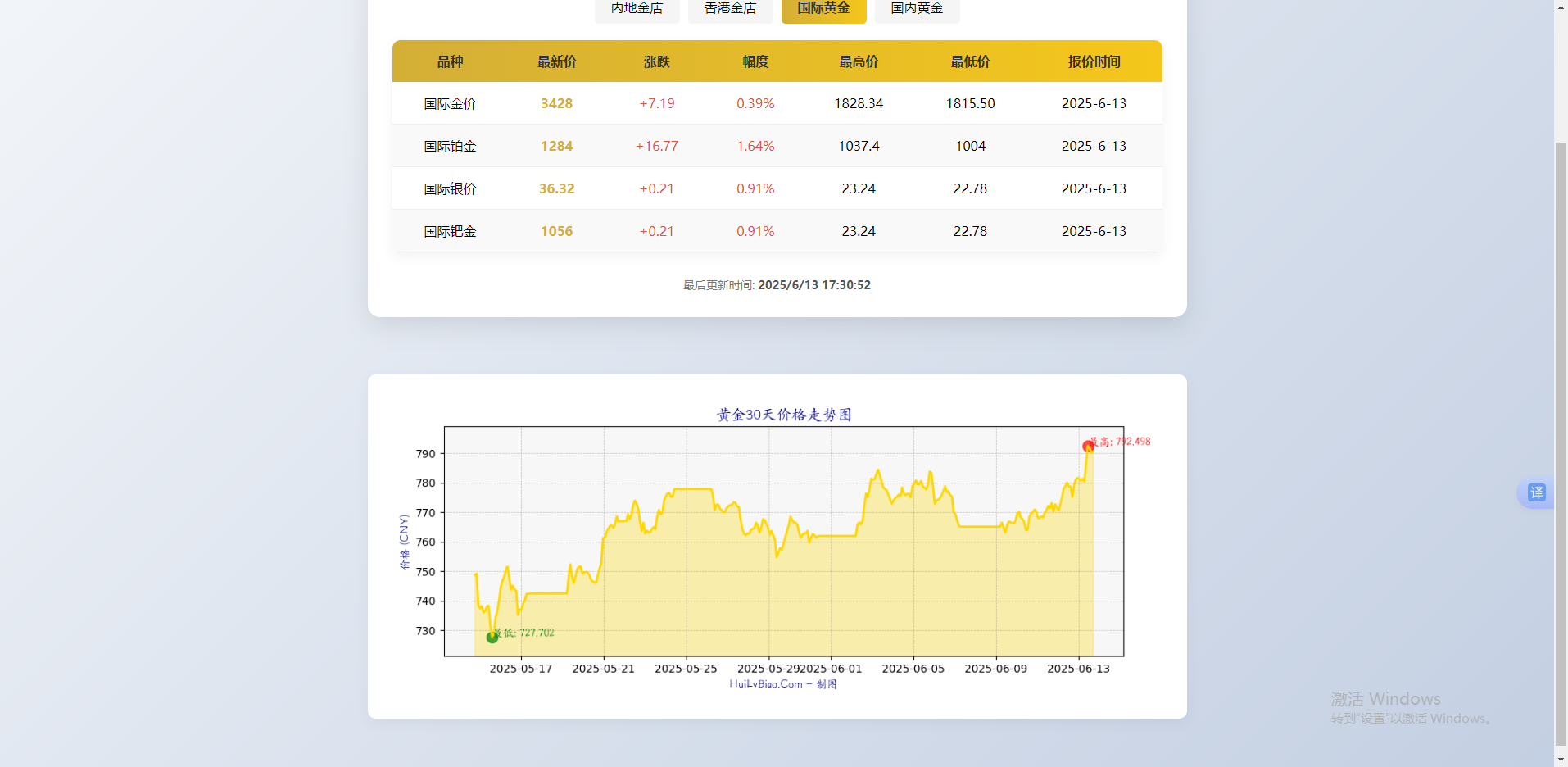The height and width of the screenshot is (767, 1568).
Task: Click the 涨跌 column header
Action: pyautogui.click(x=656, y=61)
